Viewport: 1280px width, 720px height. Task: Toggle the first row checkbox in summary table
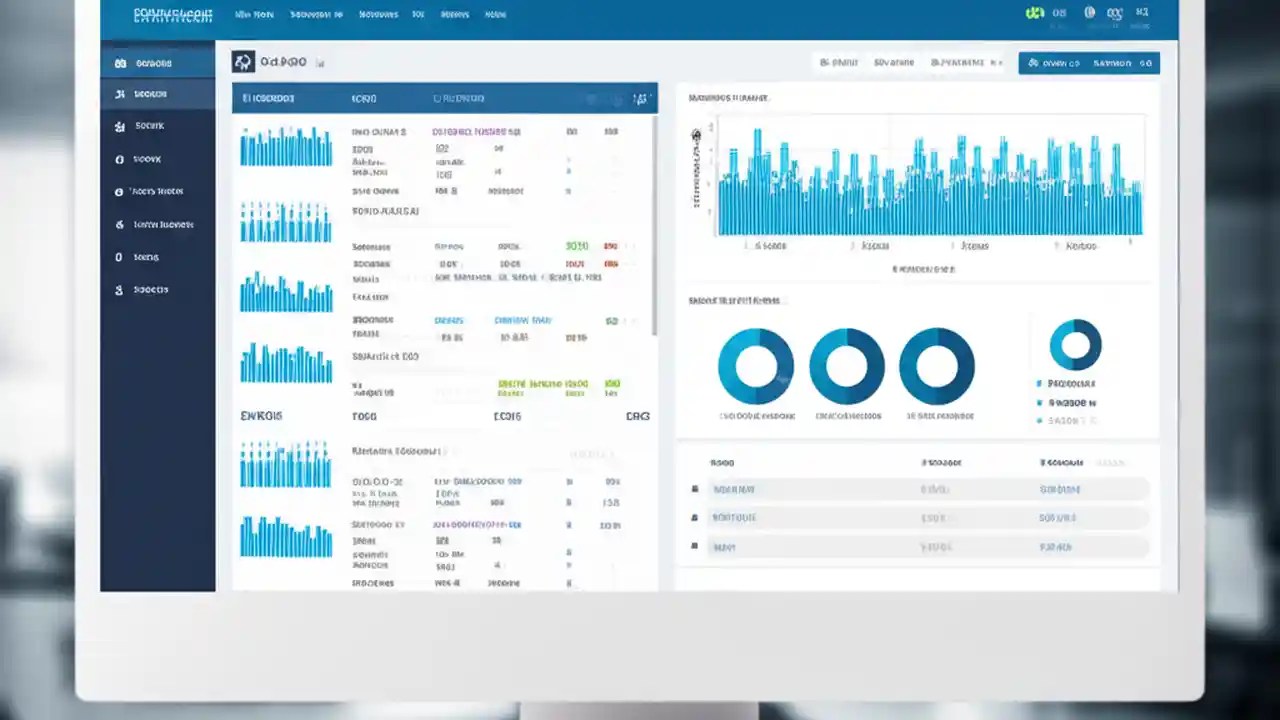point(695,489)
